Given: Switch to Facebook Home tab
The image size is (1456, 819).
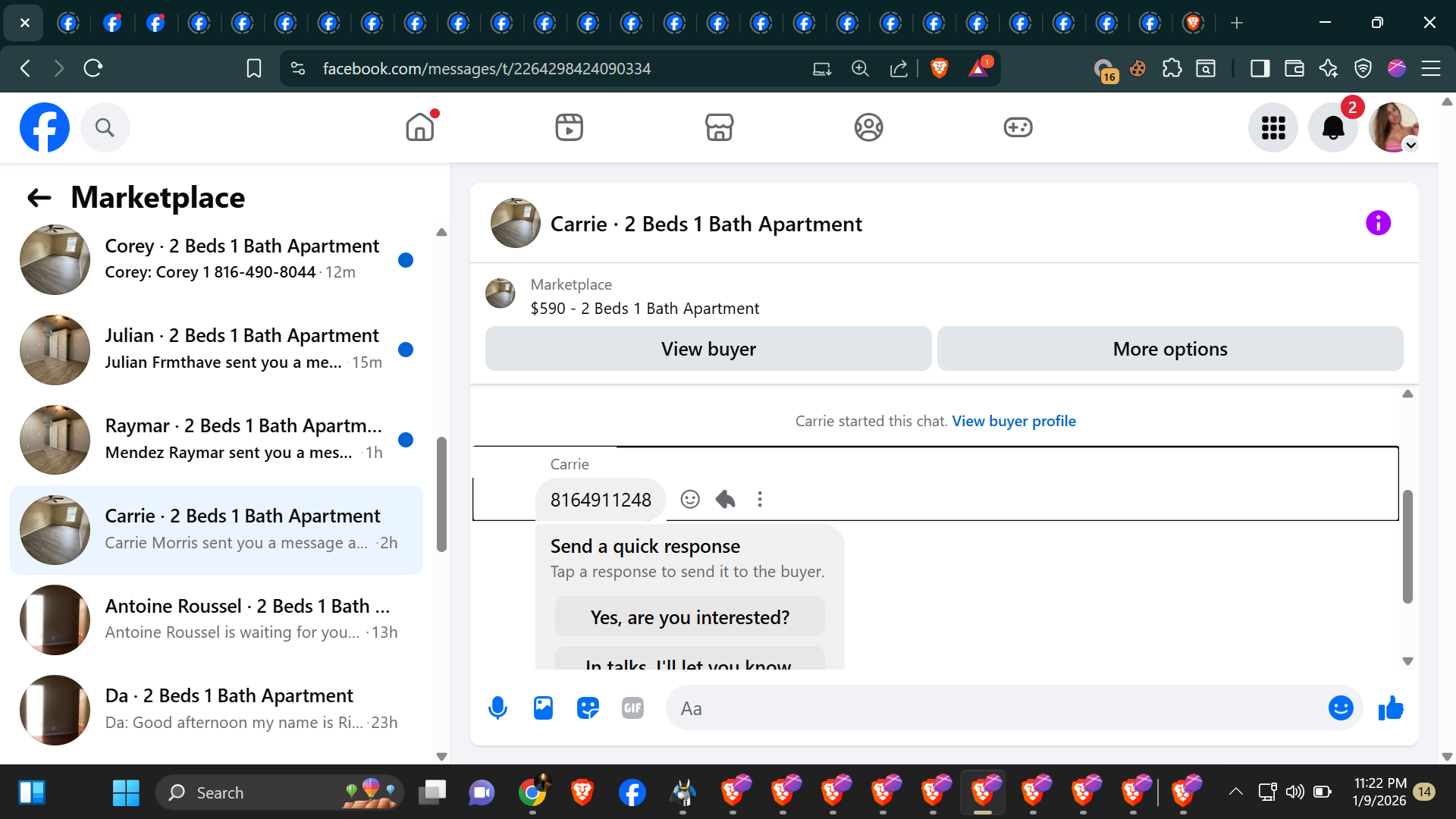Looking at the screenshot, I should coord(419,127).
